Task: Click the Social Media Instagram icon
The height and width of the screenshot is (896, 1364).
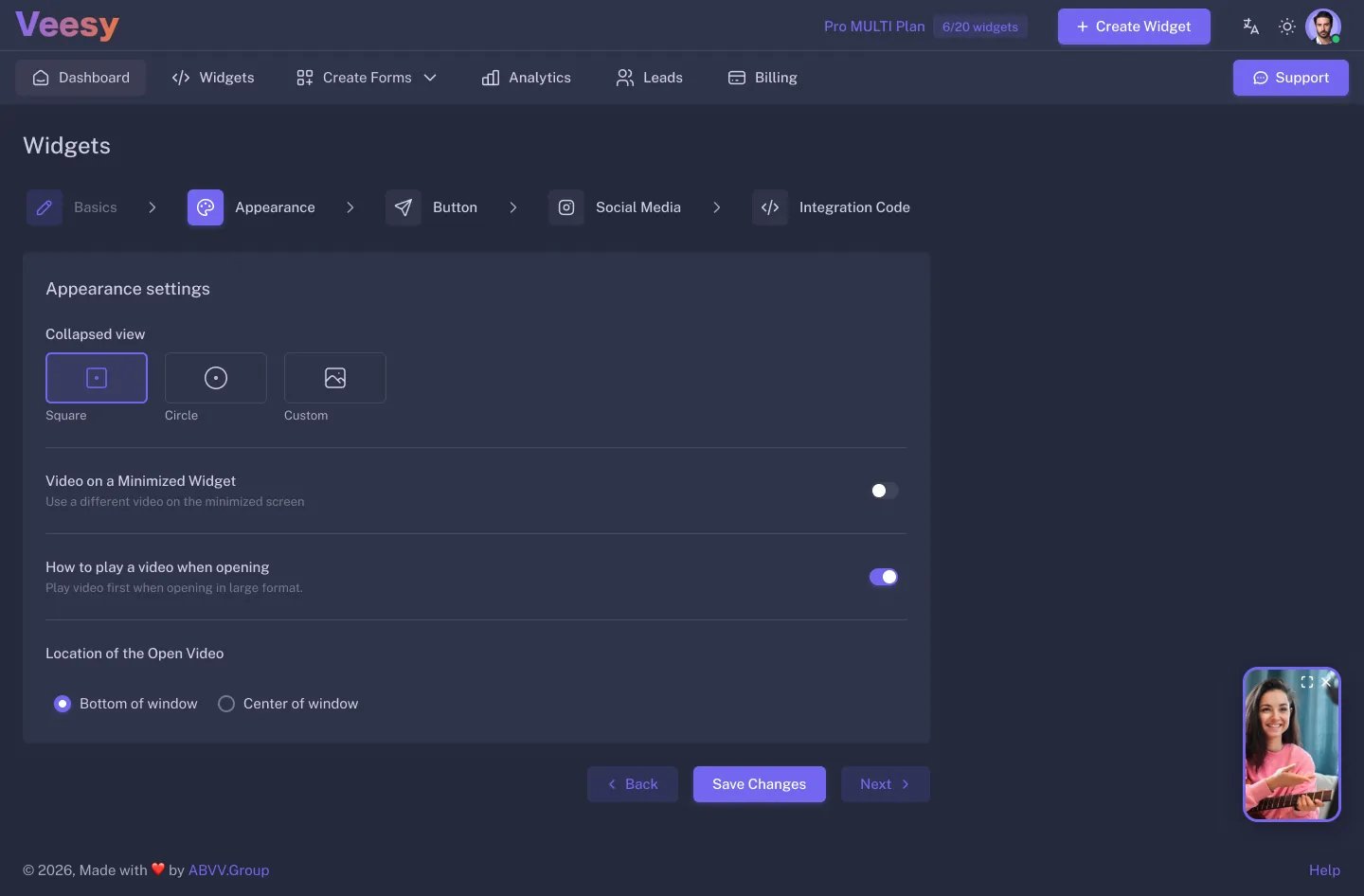Action: pos(566,207)
